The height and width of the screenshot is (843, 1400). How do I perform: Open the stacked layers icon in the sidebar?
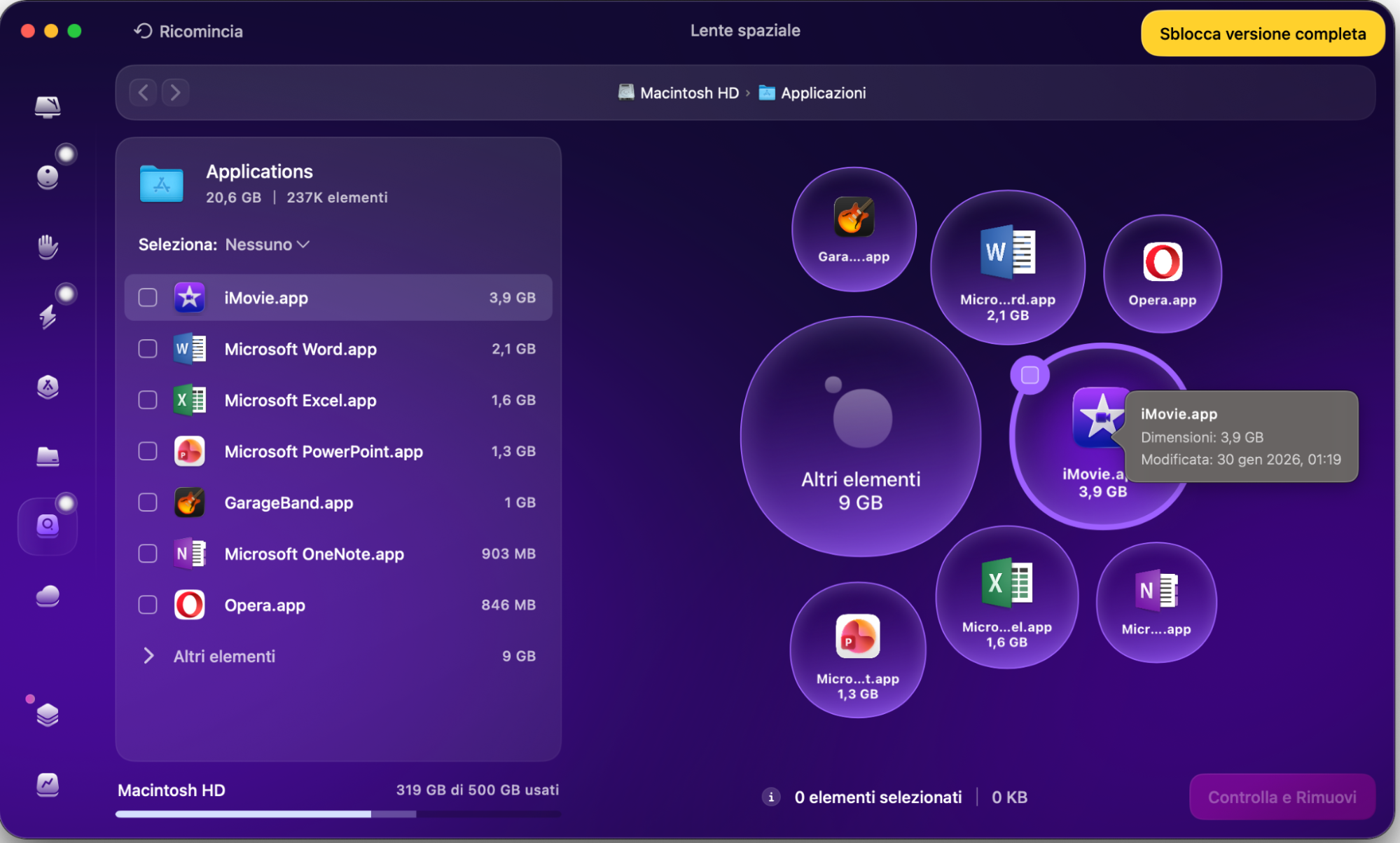click(x=48, y=715)
